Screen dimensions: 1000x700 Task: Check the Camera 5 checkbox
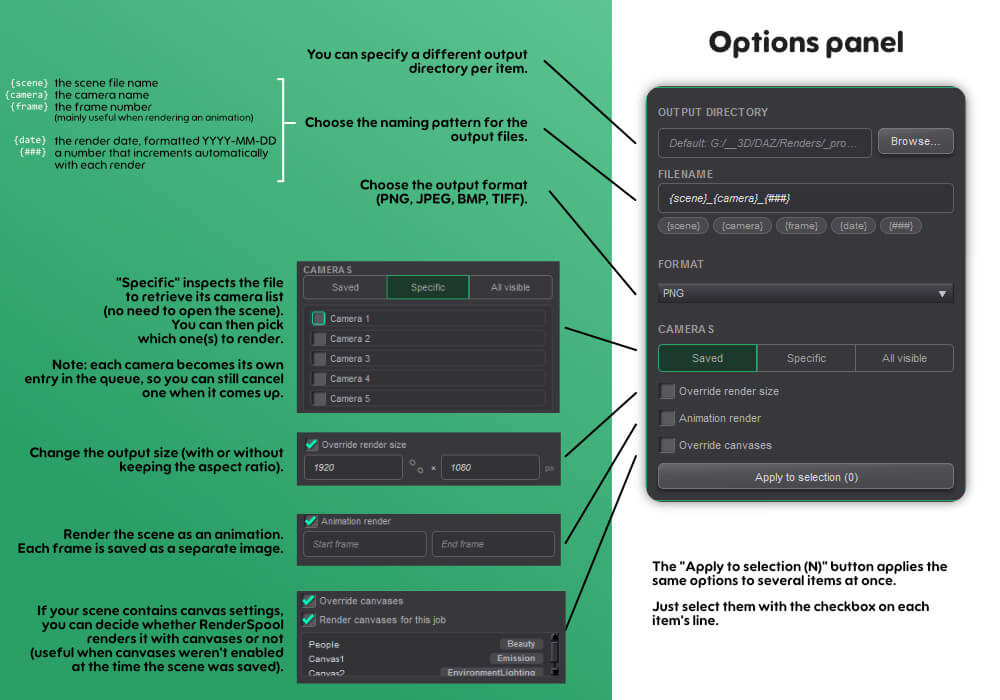[x=319, y=398]
